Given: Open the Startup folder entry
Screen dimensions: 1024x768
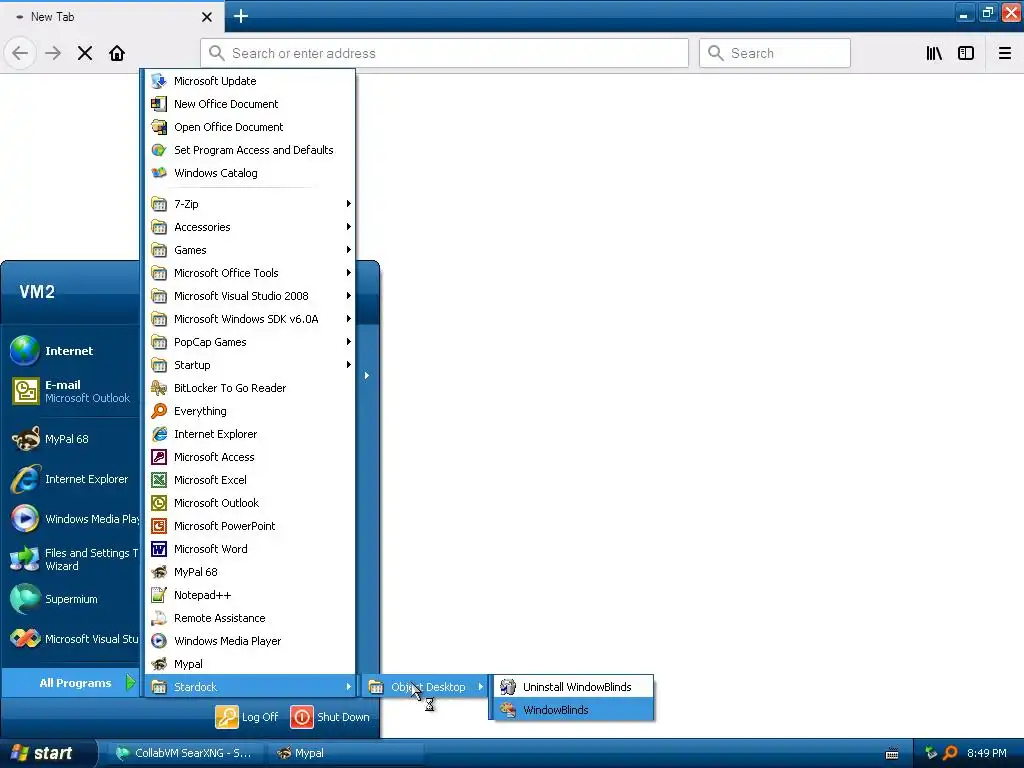Looking at the screenshot, I should (x=249, y=365).
